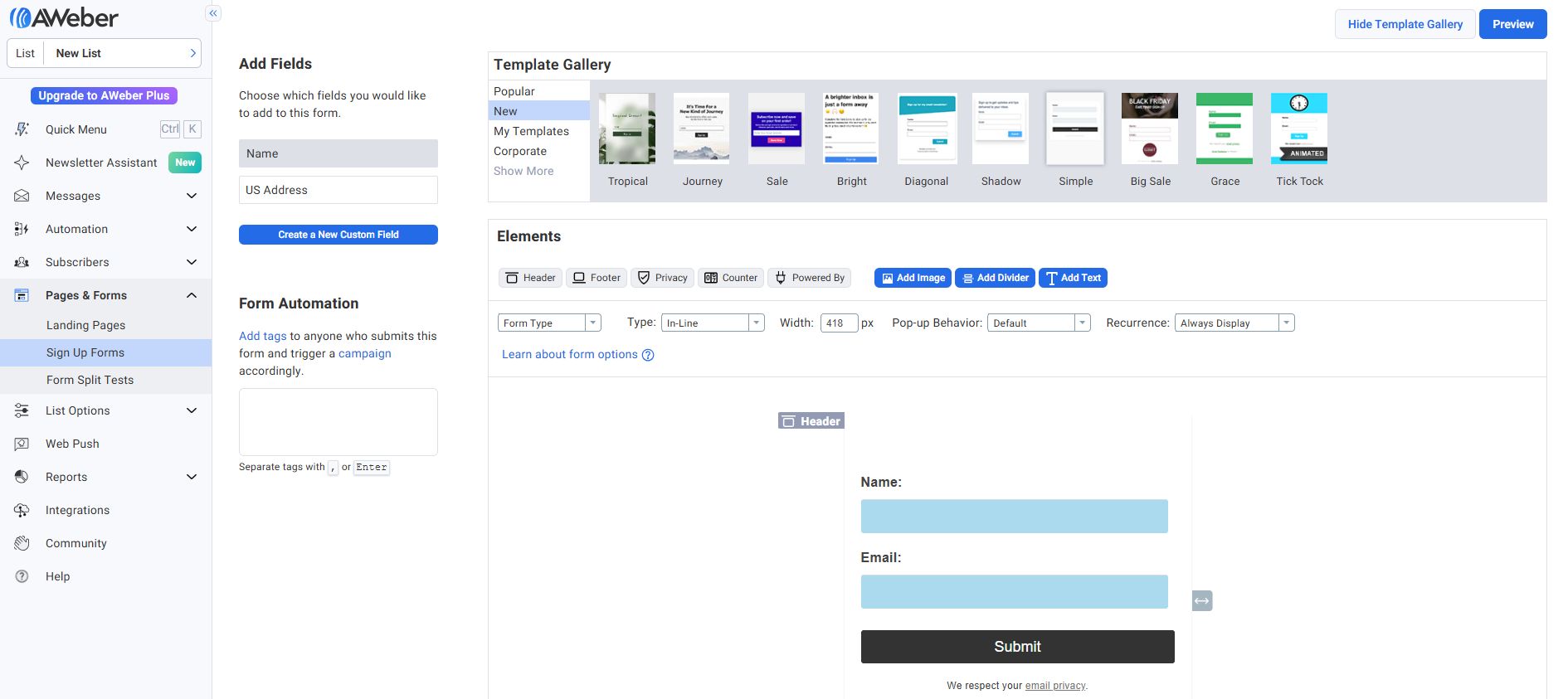Screen dimensions: 1568x699
Task: Click the Add tags link
Action: 262,336
